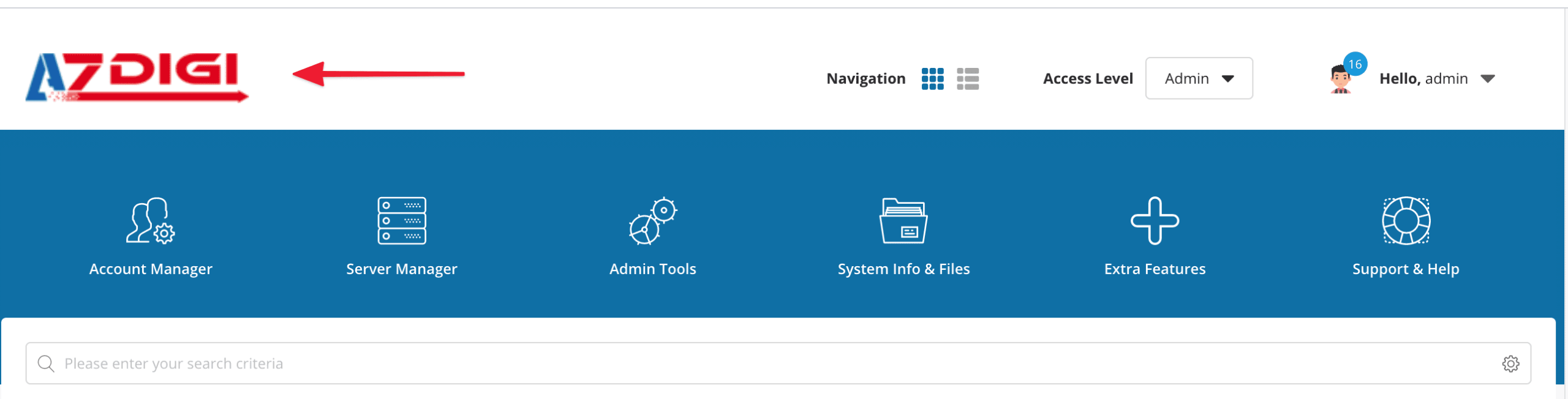This screenshot has width=1568, height=399.
Task: Open the Account Manager users icon
Action: (x=150, y=221)
